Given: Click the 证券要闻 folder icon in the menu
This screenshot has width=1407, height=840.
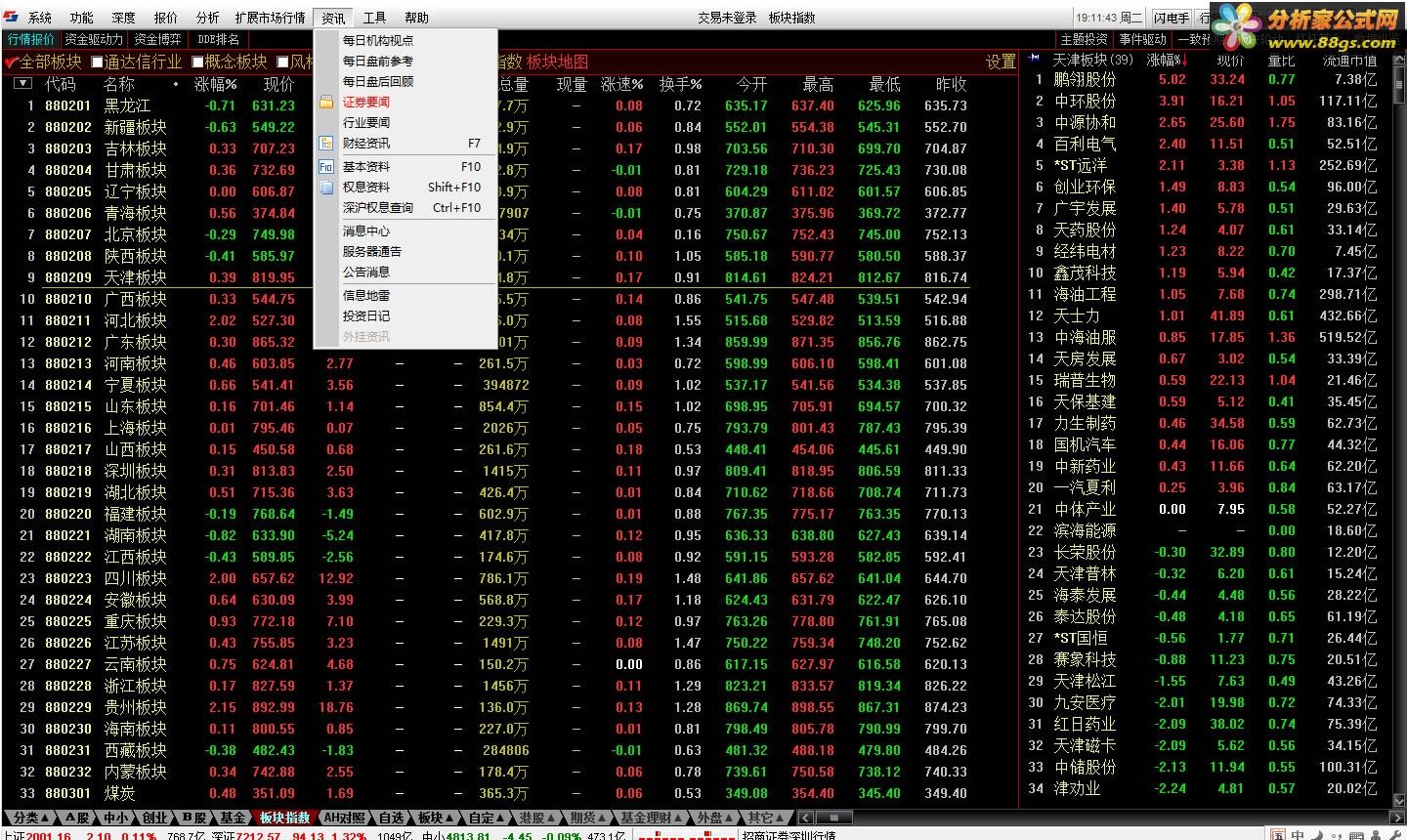Looking at the screenshot, I should (326, 102).
